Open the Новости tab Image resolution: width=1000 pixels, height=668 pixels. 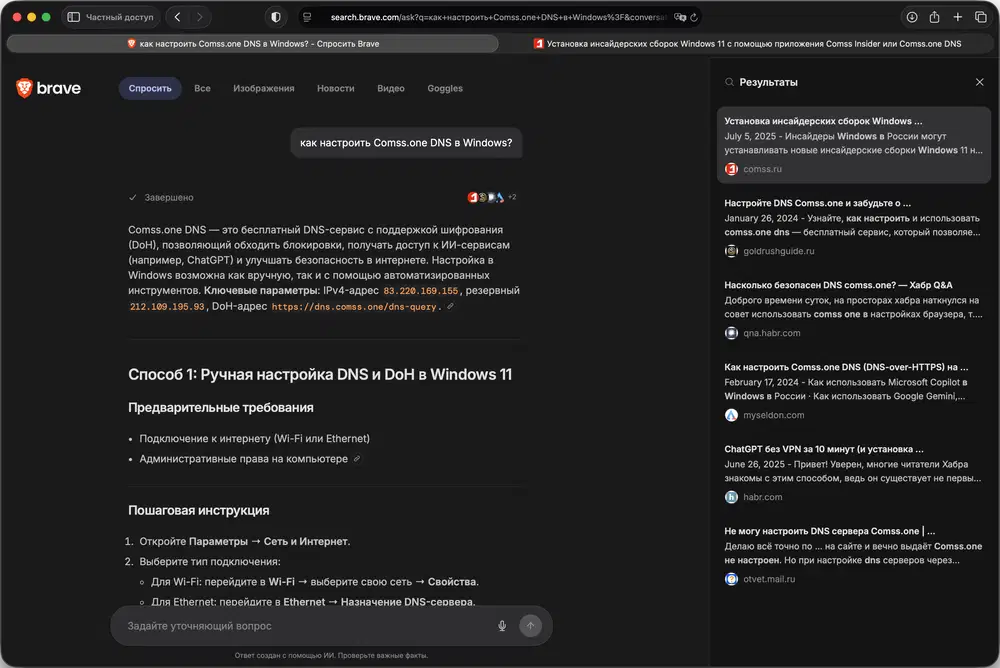coord(335,88)
